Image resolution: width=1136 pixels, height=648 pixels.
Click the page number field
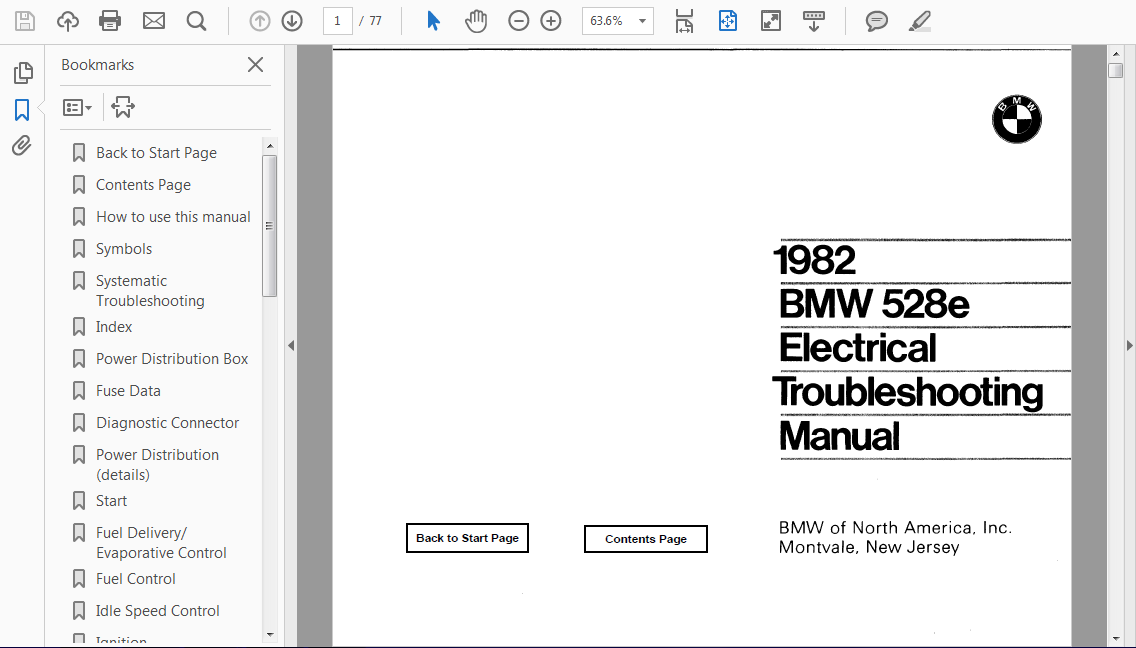338,21
